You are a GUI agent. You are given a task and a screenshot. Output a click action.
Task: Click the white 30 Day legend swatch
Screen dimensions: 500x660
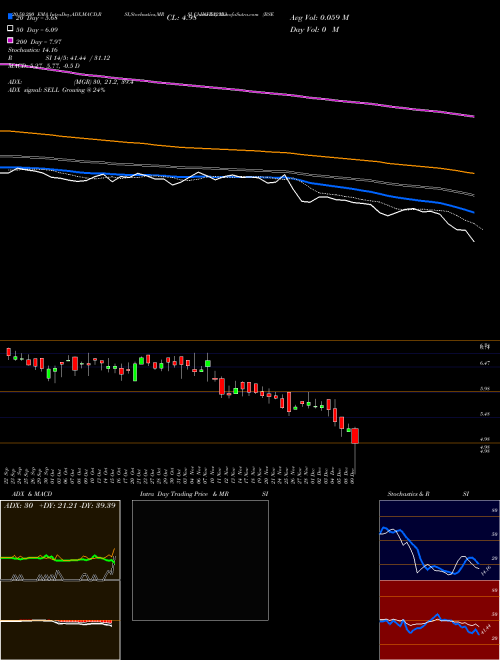click(10, 29)
